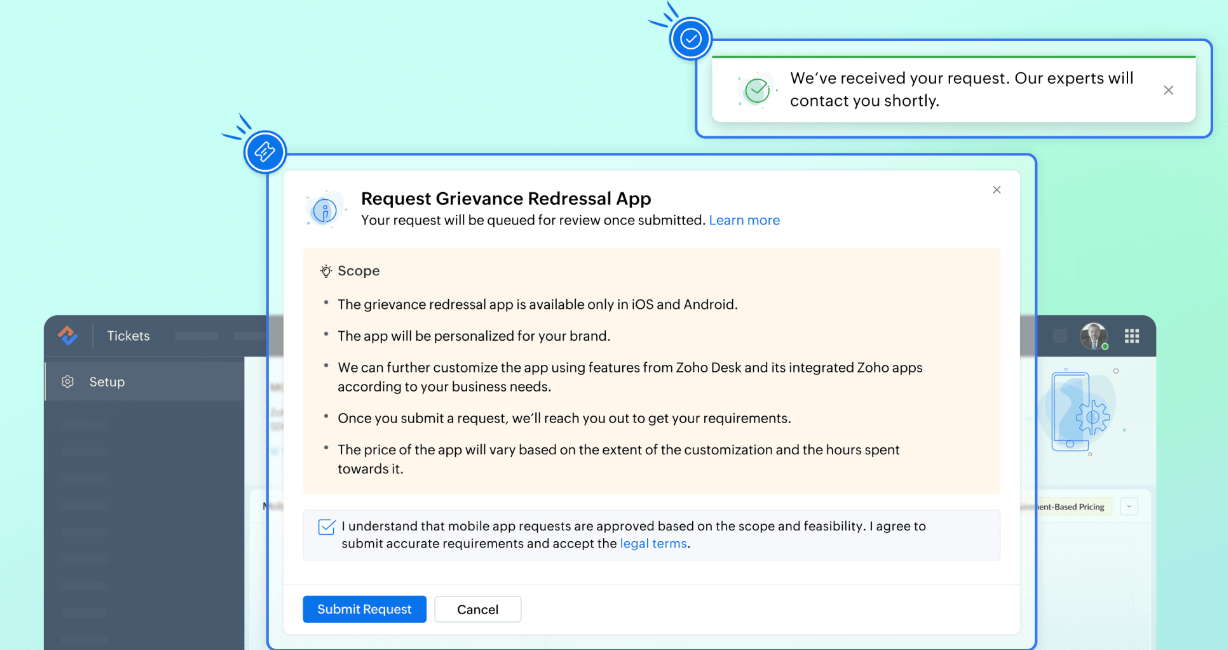Expand the dropdown beside Based Pricing
Image resolution: width=1228 pixels, height=650 pixels.
point(1129,506)
